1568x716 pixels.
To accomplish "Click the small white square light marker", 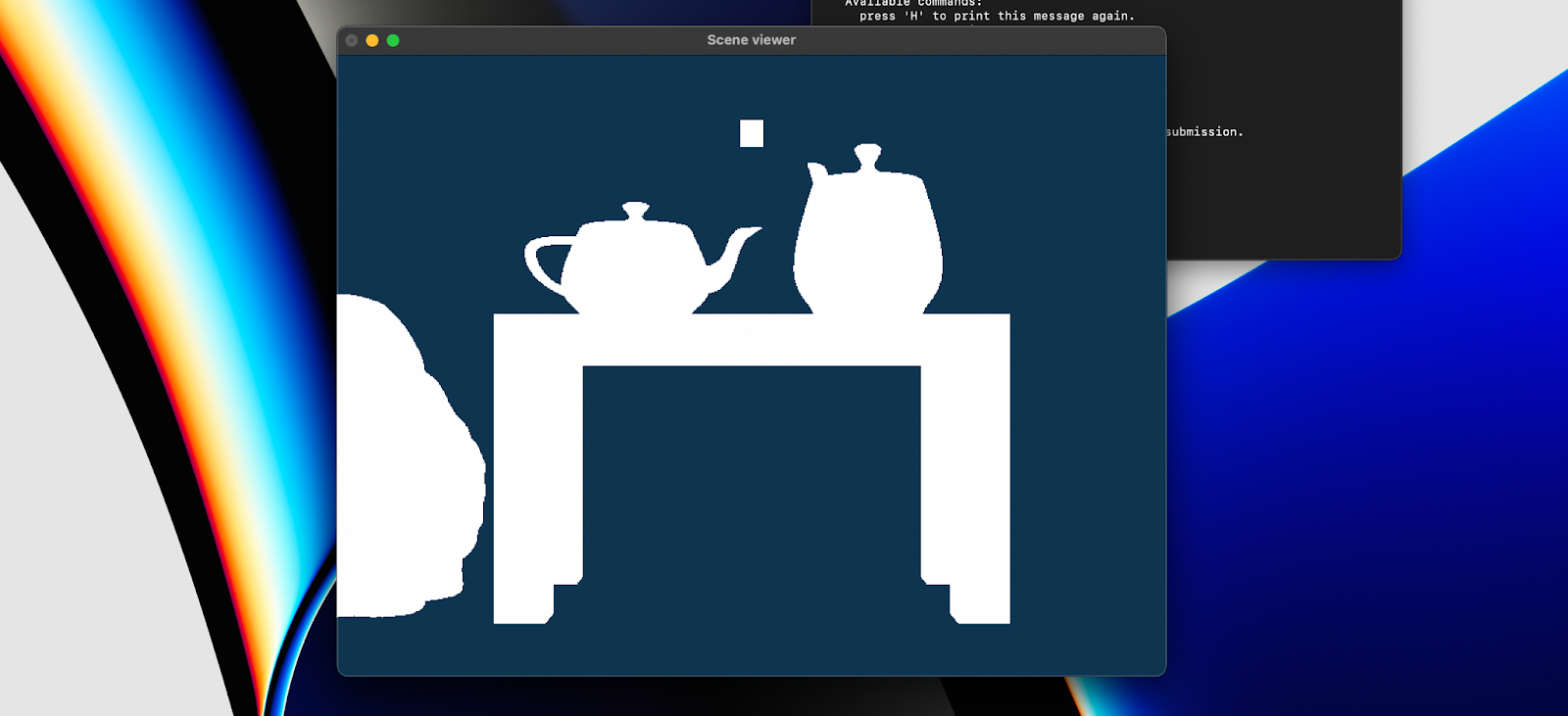I will tap(752, 133).
